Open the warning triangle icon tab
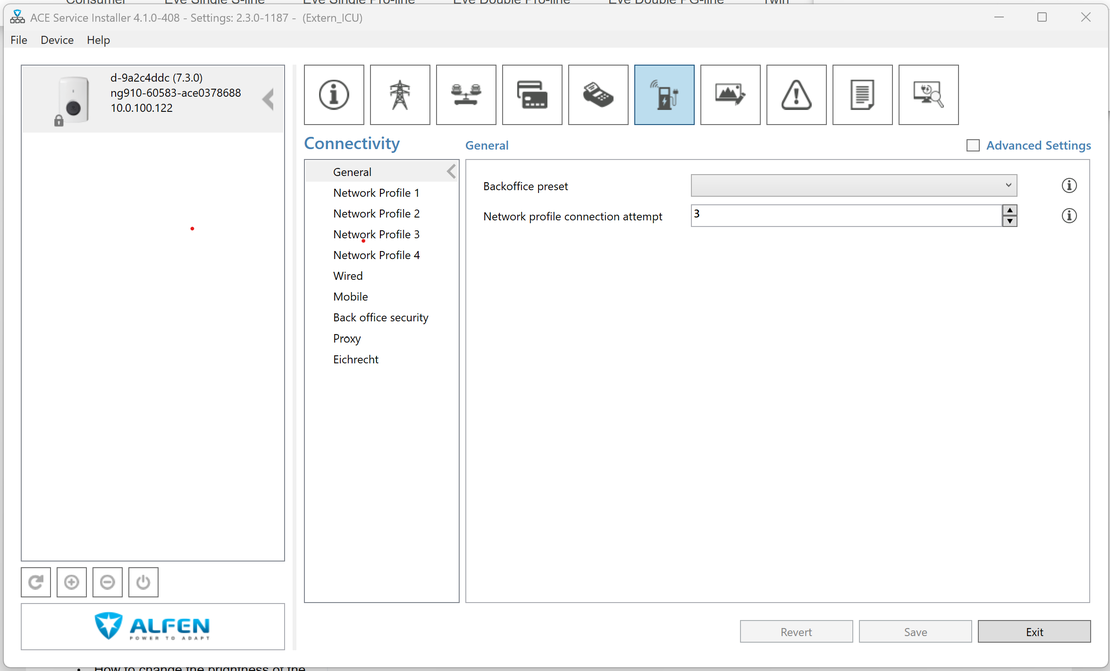1110x671 pixels. (796, 95)
